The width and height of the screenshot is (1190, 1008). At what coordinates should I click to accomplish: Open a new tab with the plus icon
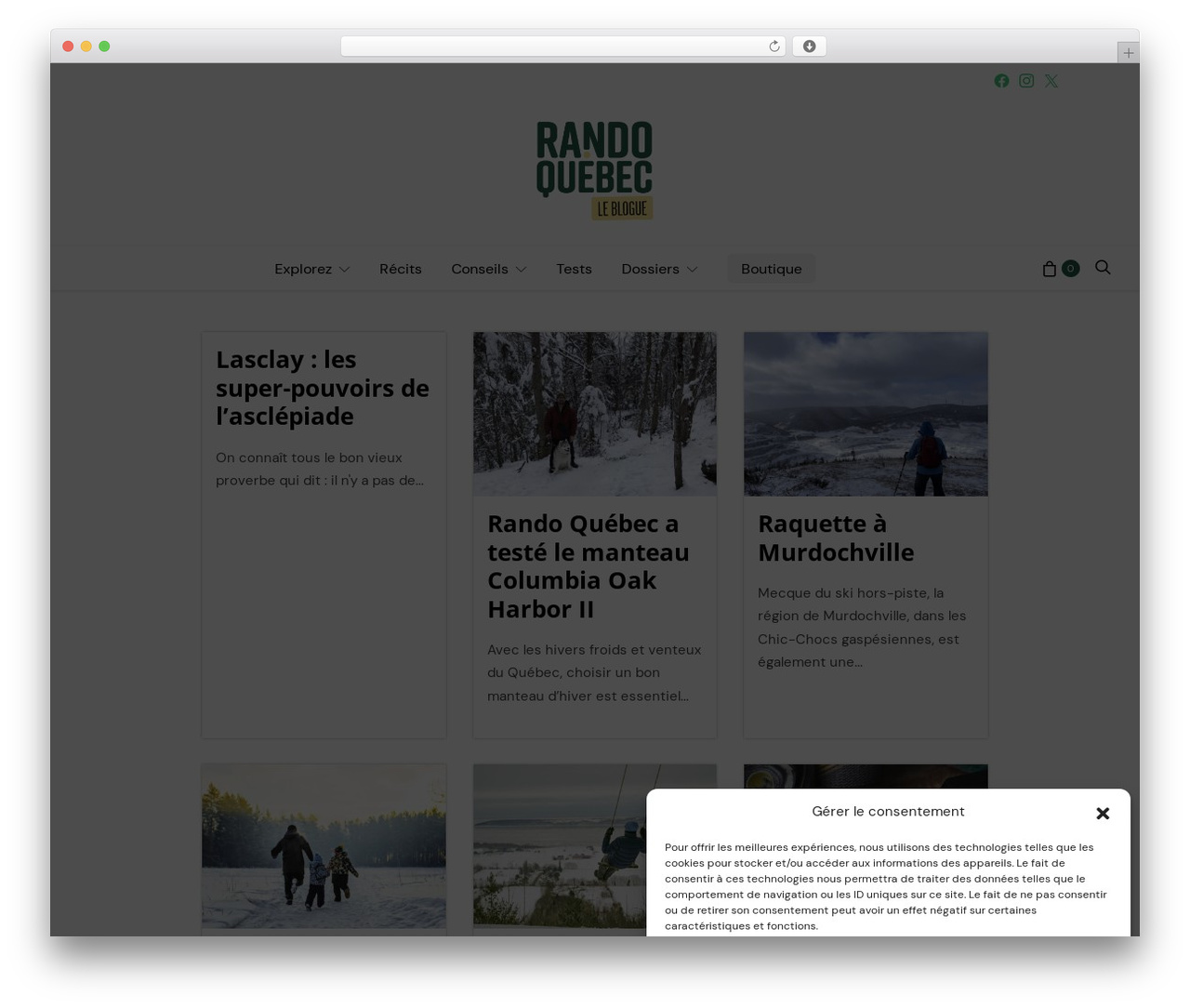pyautogui.click(x=1129, y=53)
